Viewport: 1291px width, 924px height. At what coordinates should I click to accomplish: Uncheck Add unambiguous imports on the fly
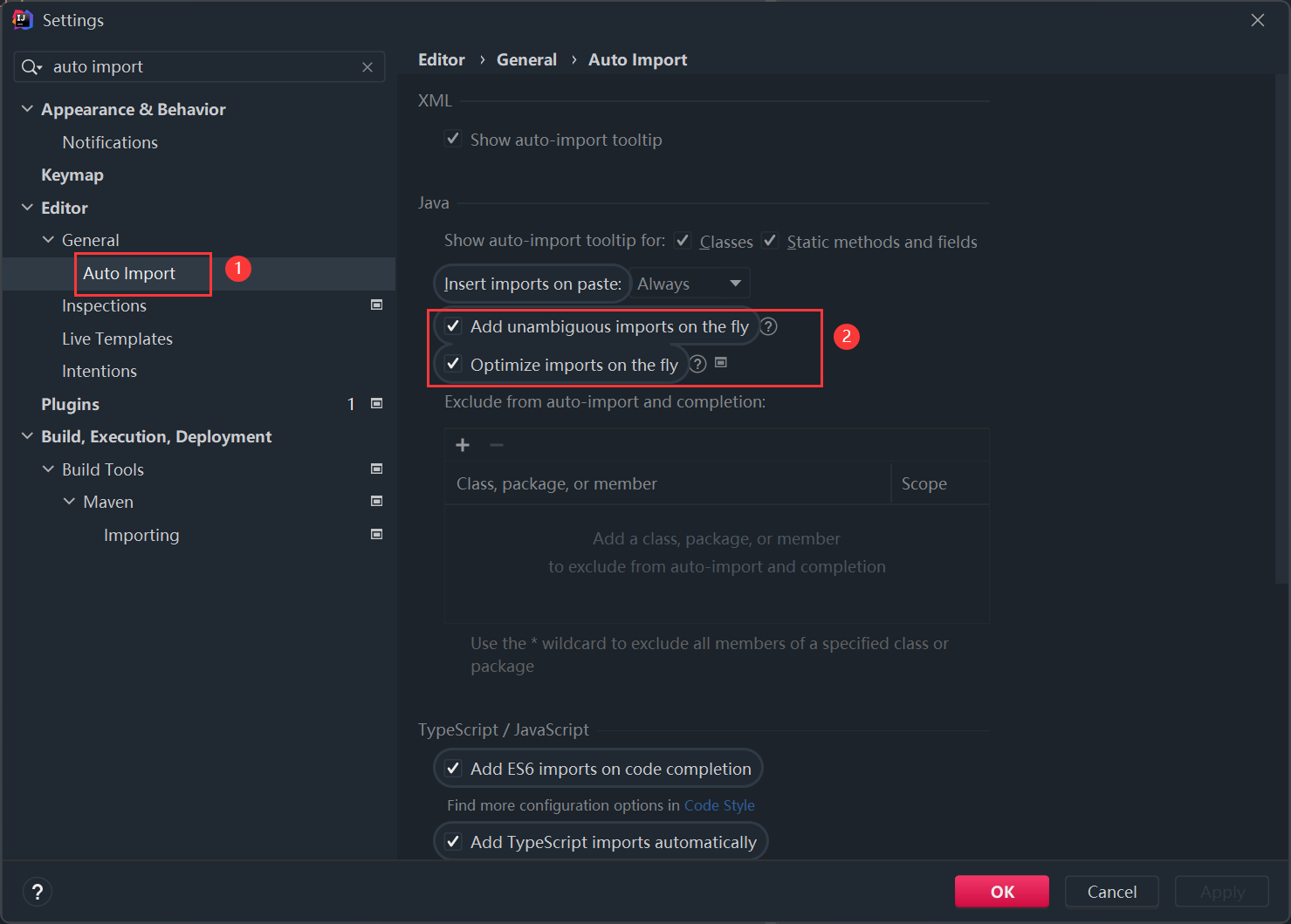[453, 326]
